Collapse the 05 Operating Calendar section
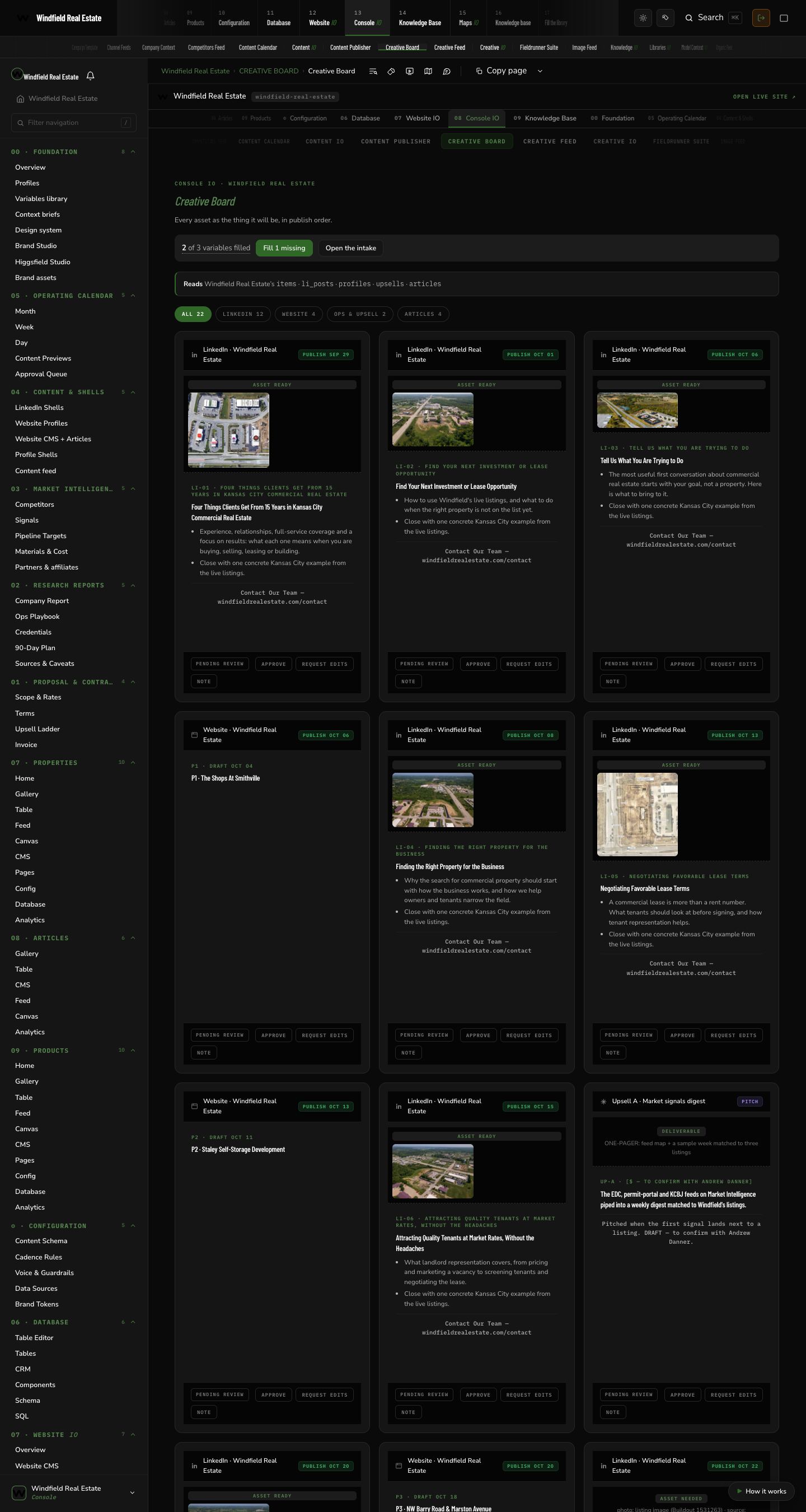The image size is (806, 1512). coord(133,295)
